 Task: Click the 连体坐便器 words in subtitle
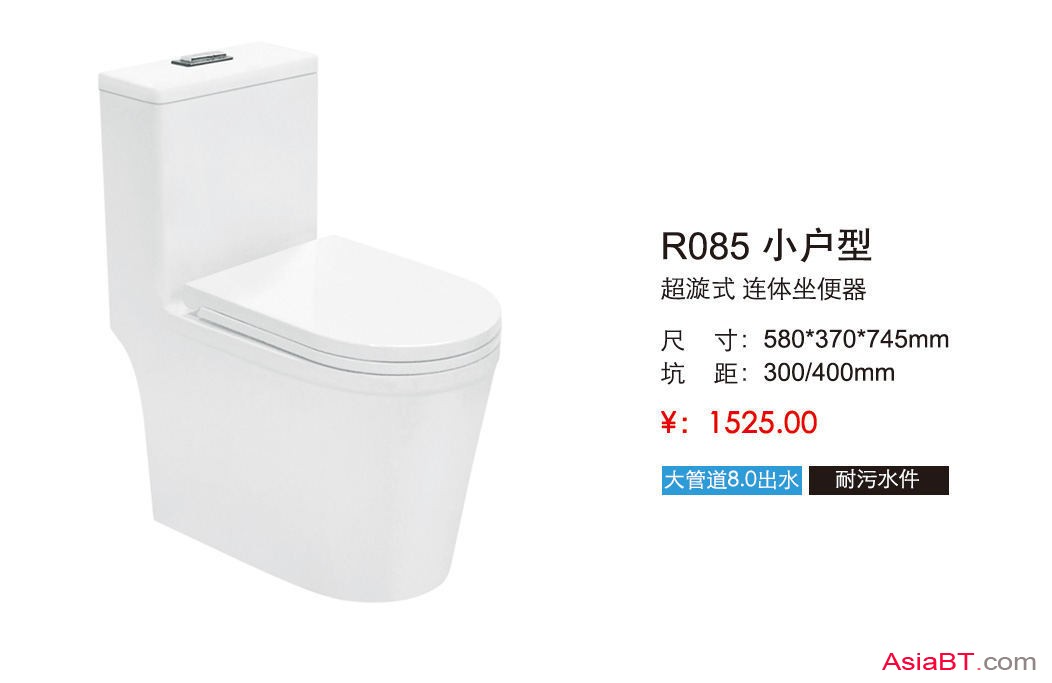click(x=805, y=289)
